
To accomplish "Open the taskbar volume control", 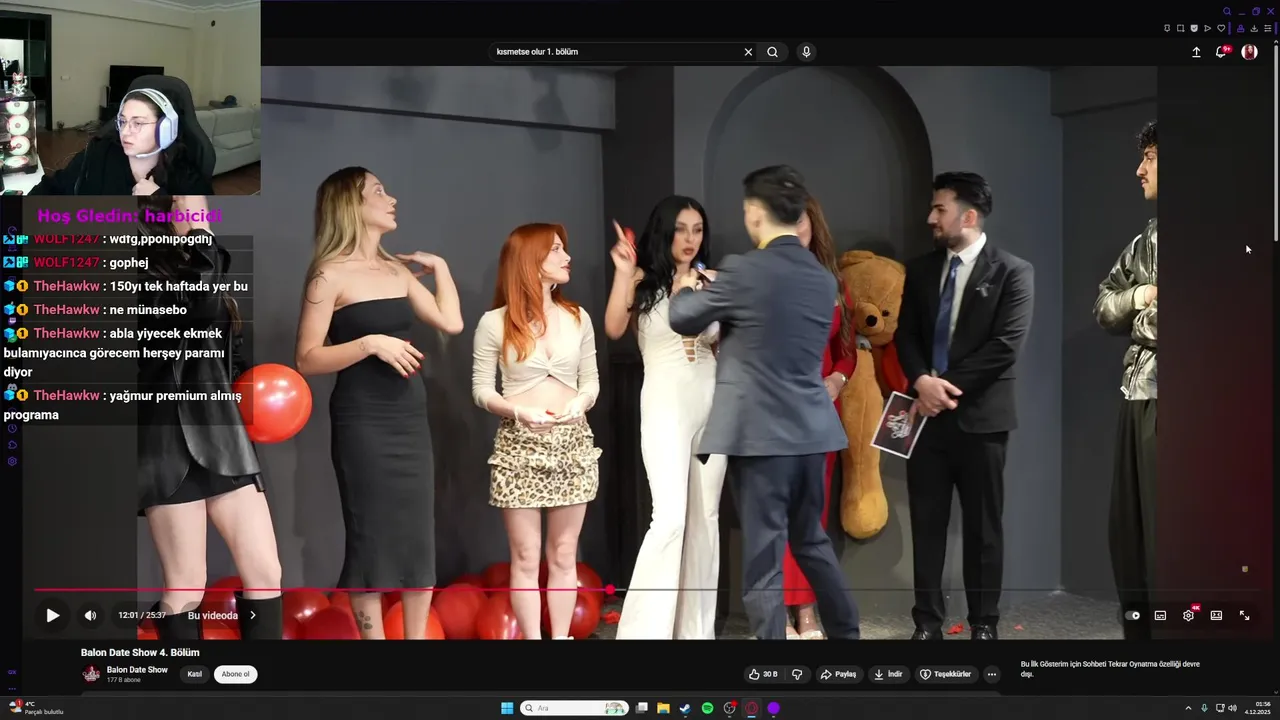I will pos(1232,708).
